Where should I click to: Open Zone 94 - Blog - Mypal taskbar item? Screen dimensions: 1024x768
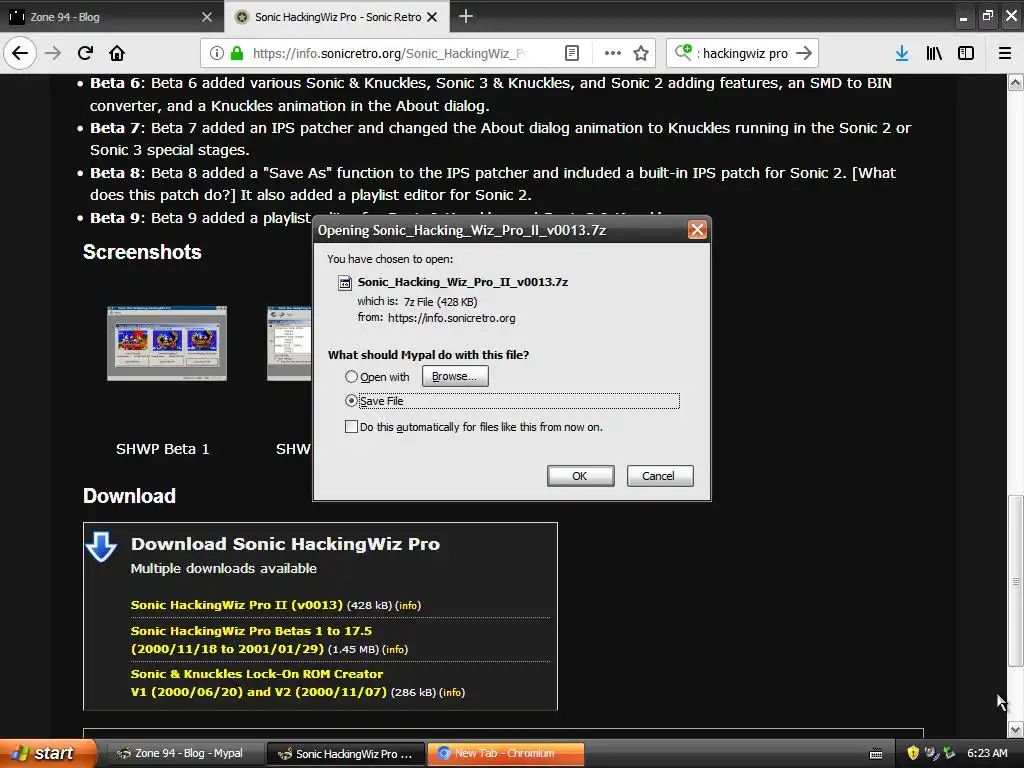185,753
